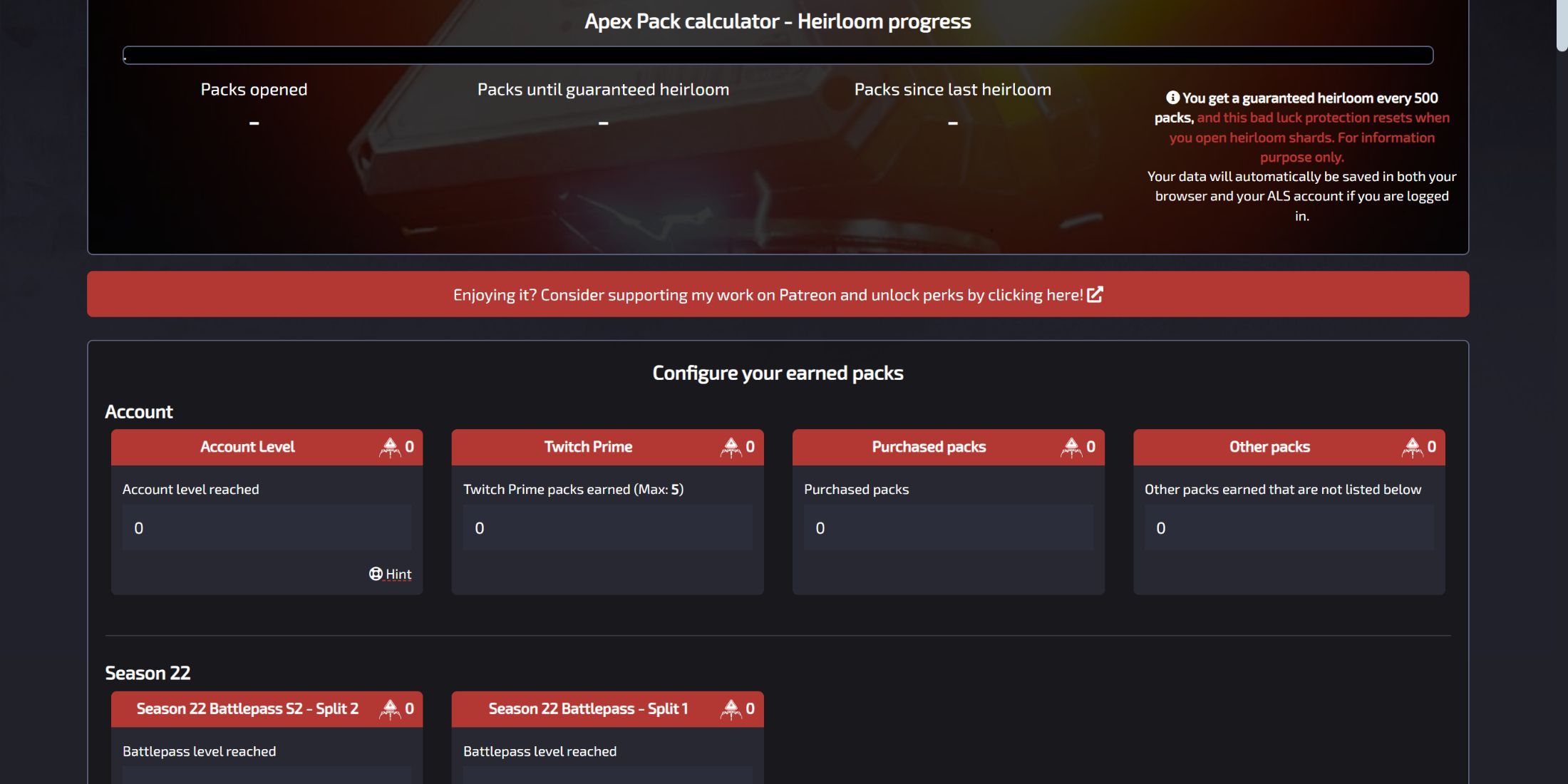Toggle the Account section visibility

tap(139, 411)
